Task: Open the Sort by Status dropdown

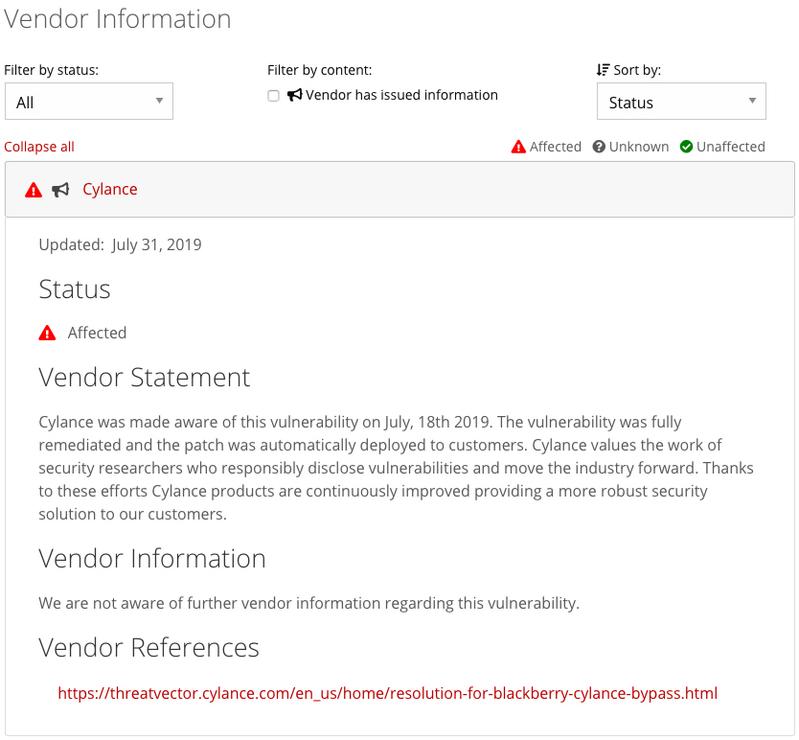Action: pyautogui.click(x=681, y=101)
